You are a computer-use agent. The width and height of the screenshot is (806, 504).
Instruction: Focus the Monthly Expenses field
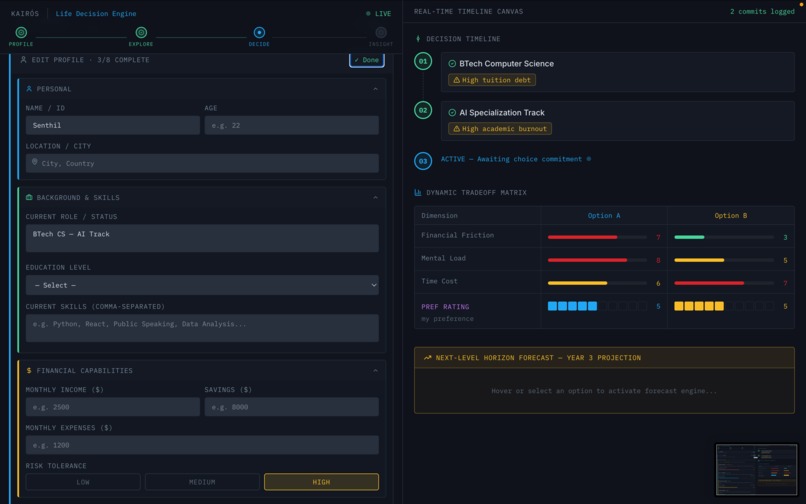202,445
